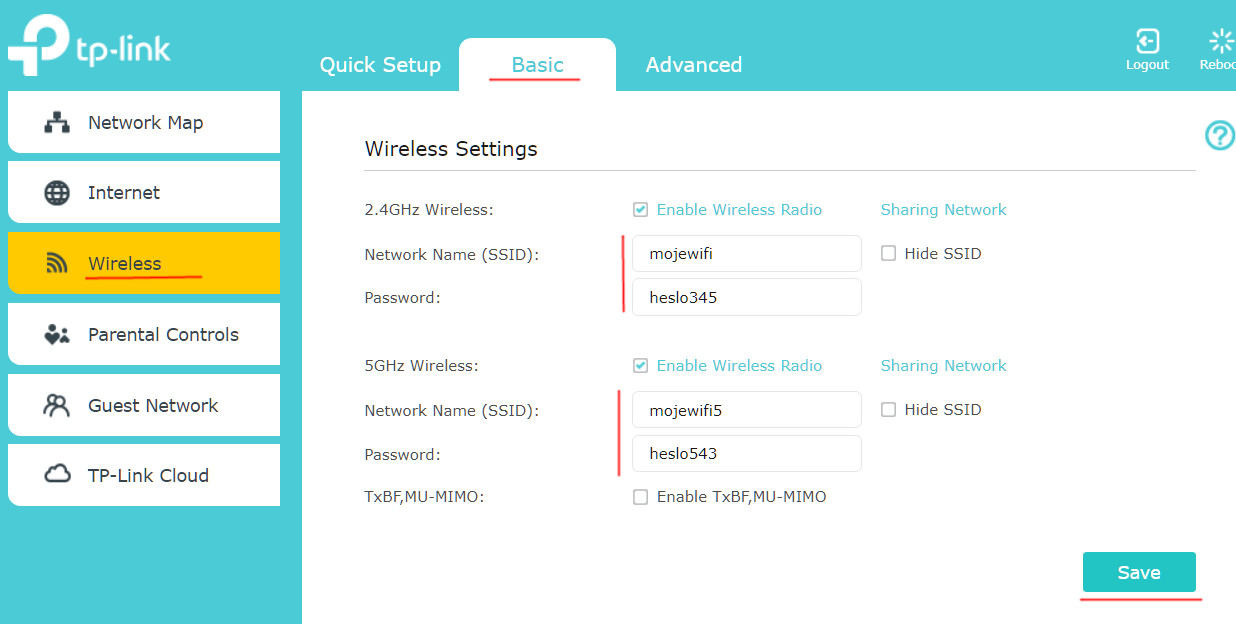Enable the TxBF,MU-MIMO checkbox
Image resolution: width=1236 pixels, height=624 pixels.
pos(640,497)
